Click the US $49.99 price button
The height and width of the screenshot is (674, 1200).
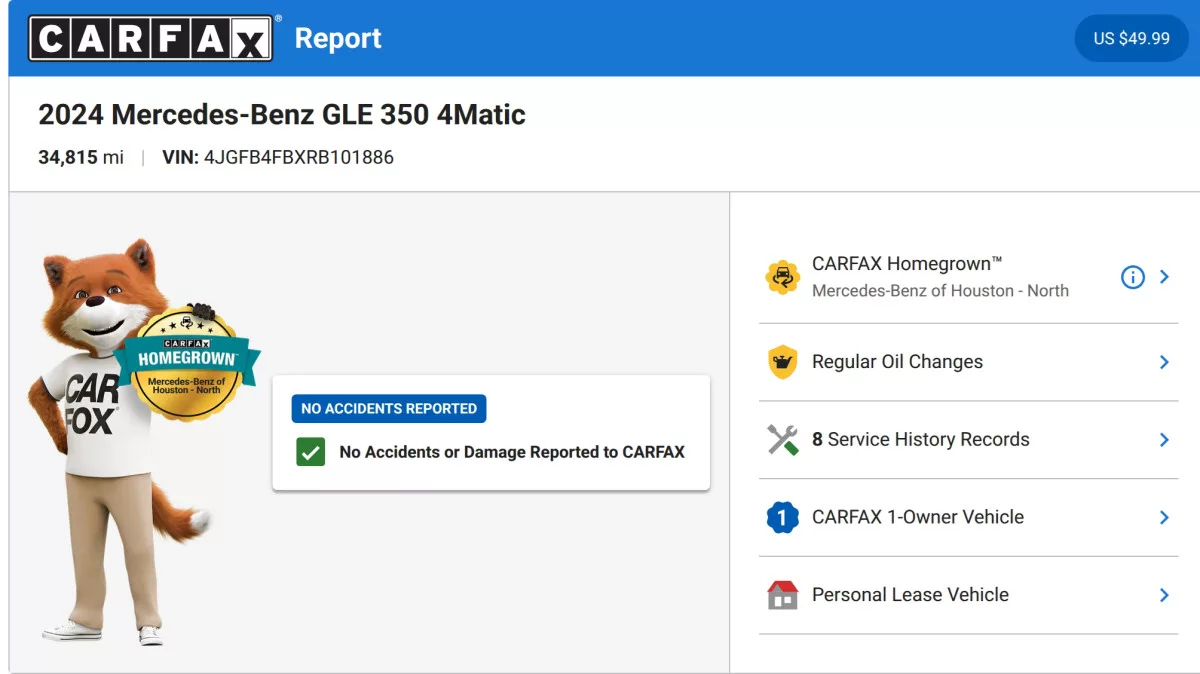[x=1131, y=38]
